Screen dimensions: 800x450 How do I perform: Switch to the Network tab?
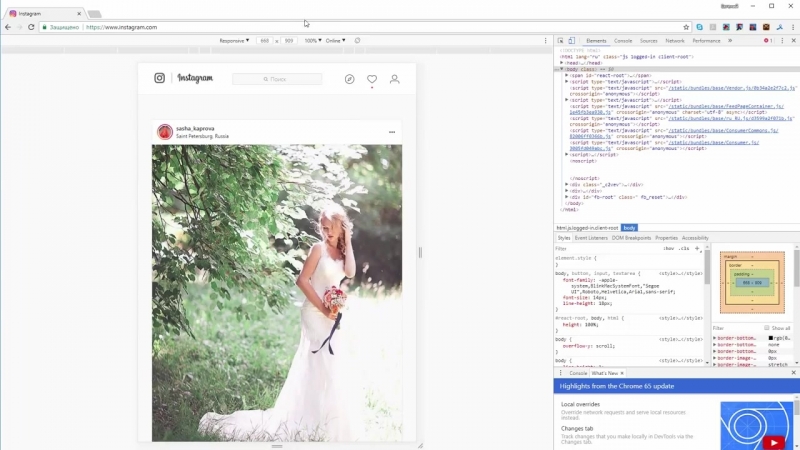pyautogui.click(x=674, y=41)
